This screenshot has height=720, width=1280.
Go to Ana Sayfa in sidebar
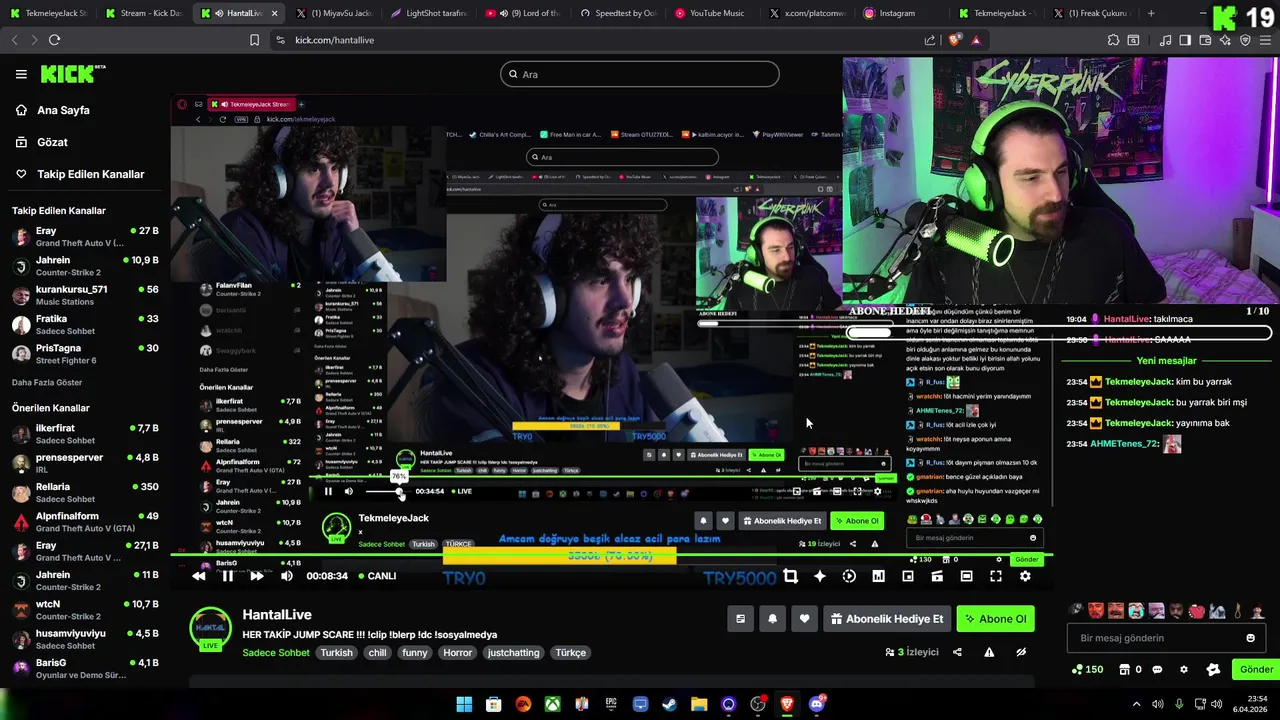(63, 110)
